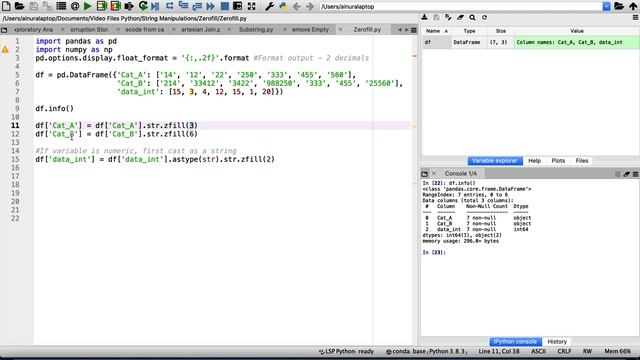Go forward with the right arrow icon
Screen dimensions: 640x360
(x=310, y=6)
